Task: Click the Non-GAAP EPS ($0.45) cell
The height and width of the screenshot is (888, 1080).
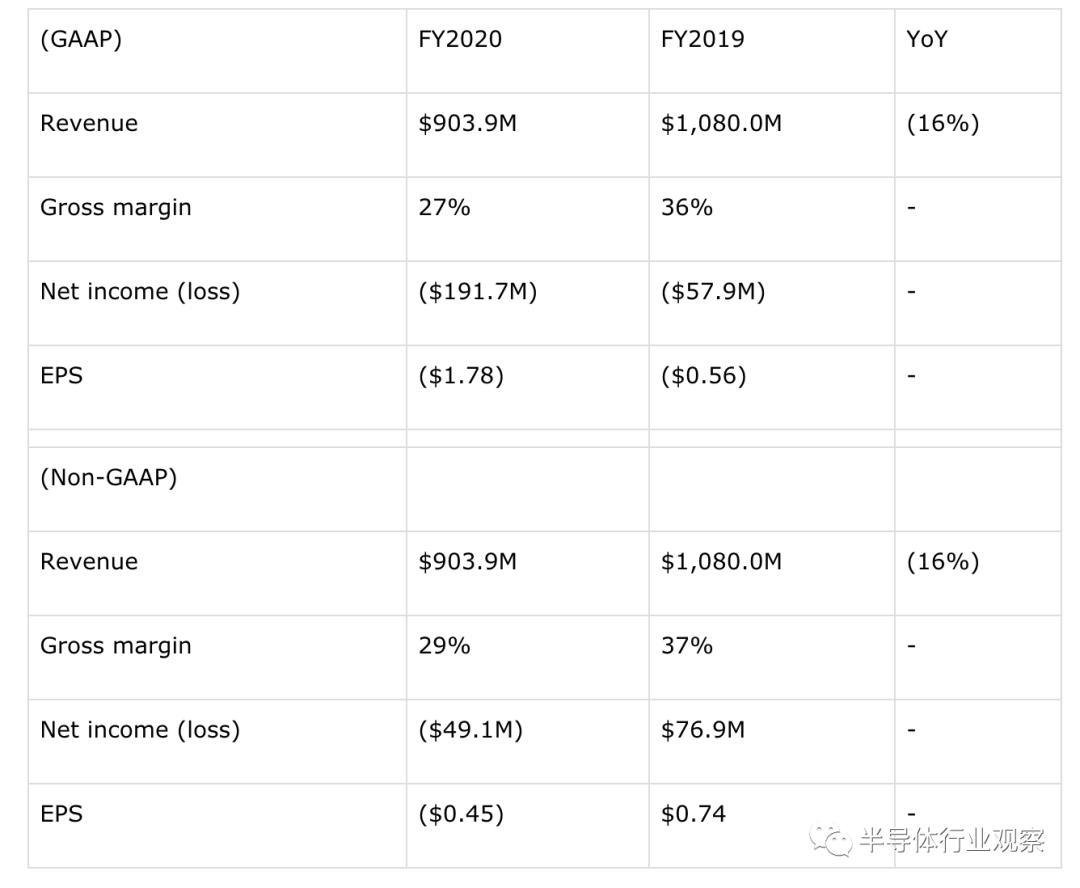Action: tap(528, 825)
